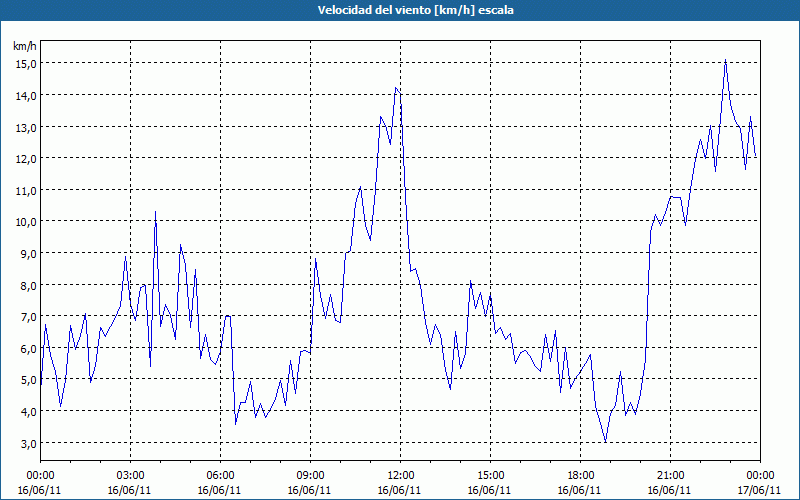Click the wind peak just before 12:00
800x500 pixels.
396,88
